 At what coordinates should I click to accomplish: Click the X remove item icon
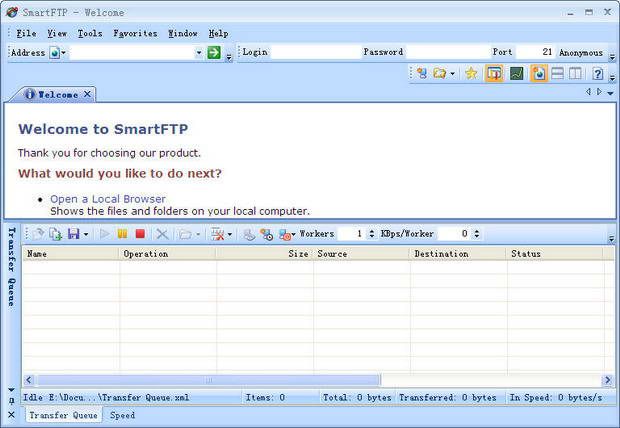(162, 234)
